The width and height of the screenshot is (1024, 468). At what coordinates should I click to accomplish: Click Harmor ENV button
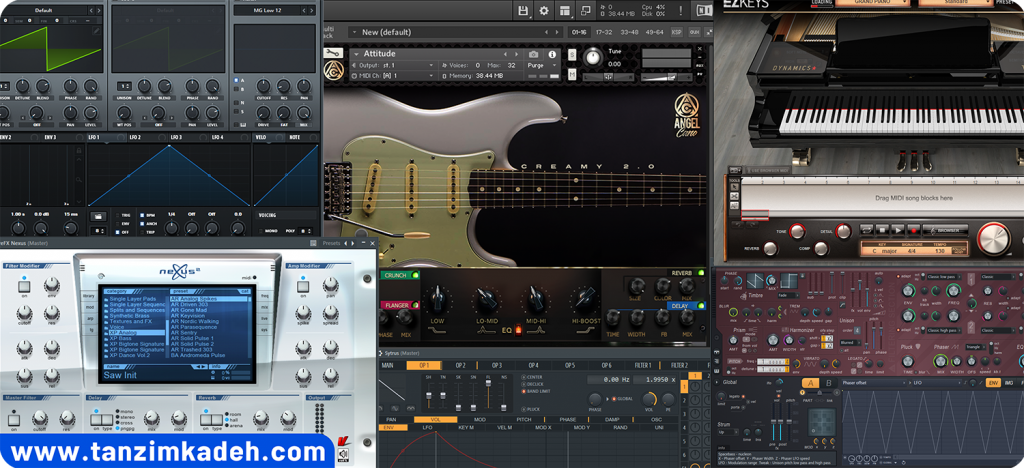(994, 383)
